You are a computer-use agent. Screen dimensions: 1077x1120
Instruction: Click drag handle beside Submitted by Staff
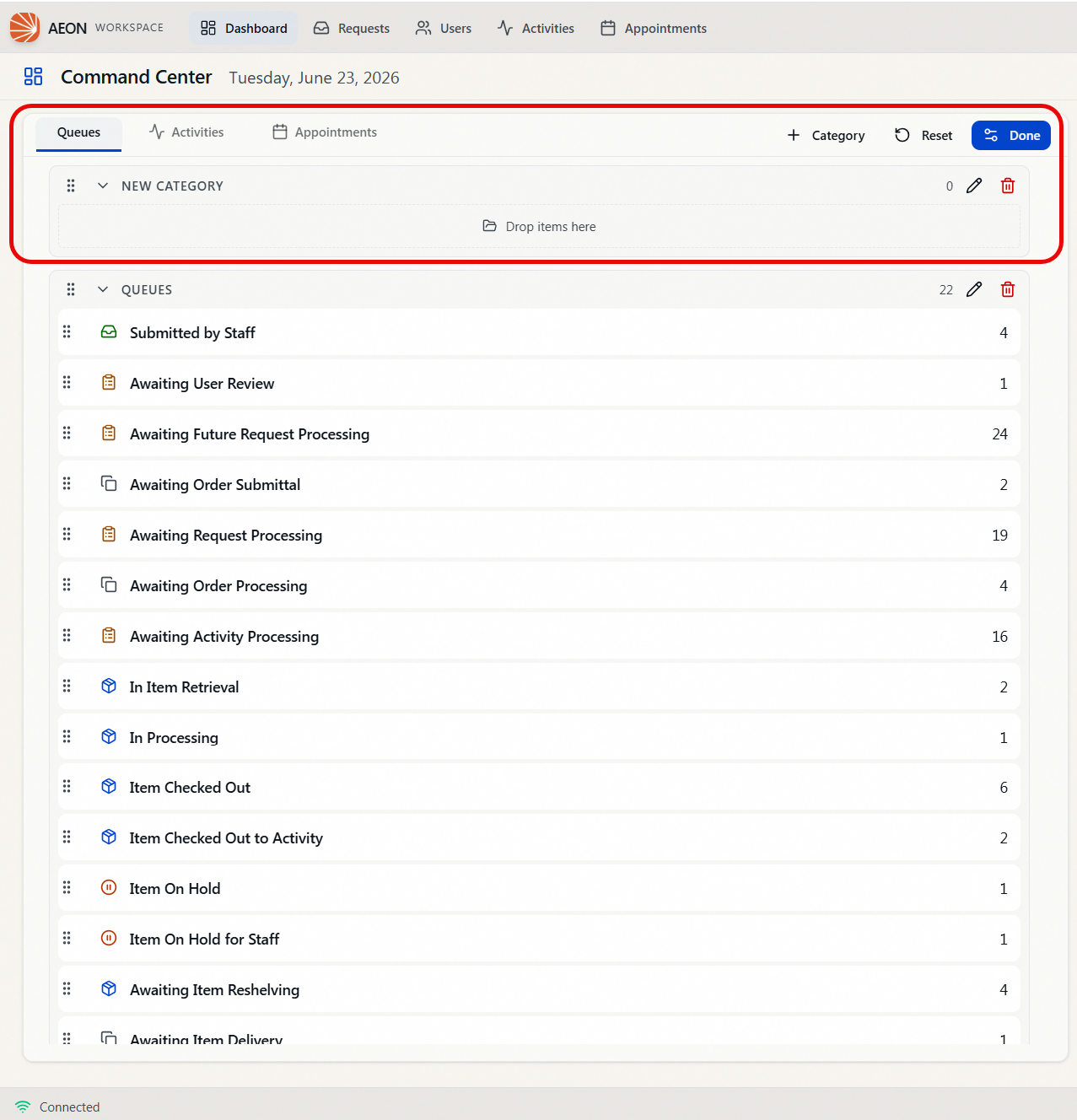coord(67,332)
